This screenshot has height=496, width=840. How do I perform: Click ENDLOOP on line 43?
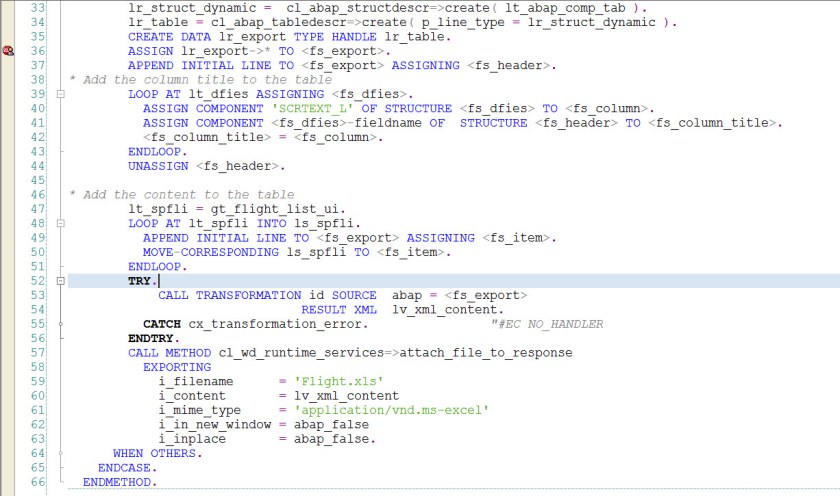coord(154,152)
